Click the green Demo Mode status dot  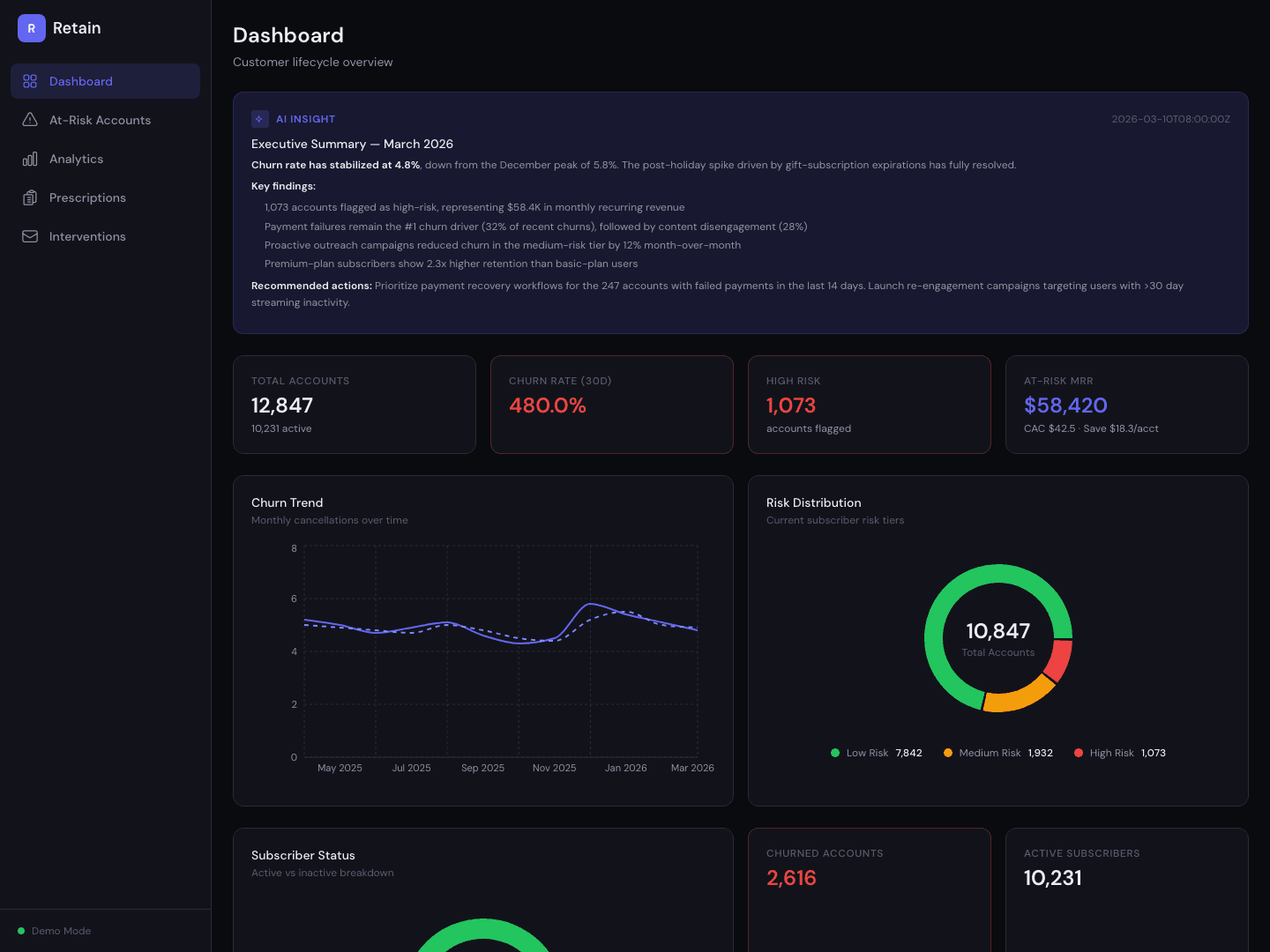pyautogui.click(x=21, y=931)
